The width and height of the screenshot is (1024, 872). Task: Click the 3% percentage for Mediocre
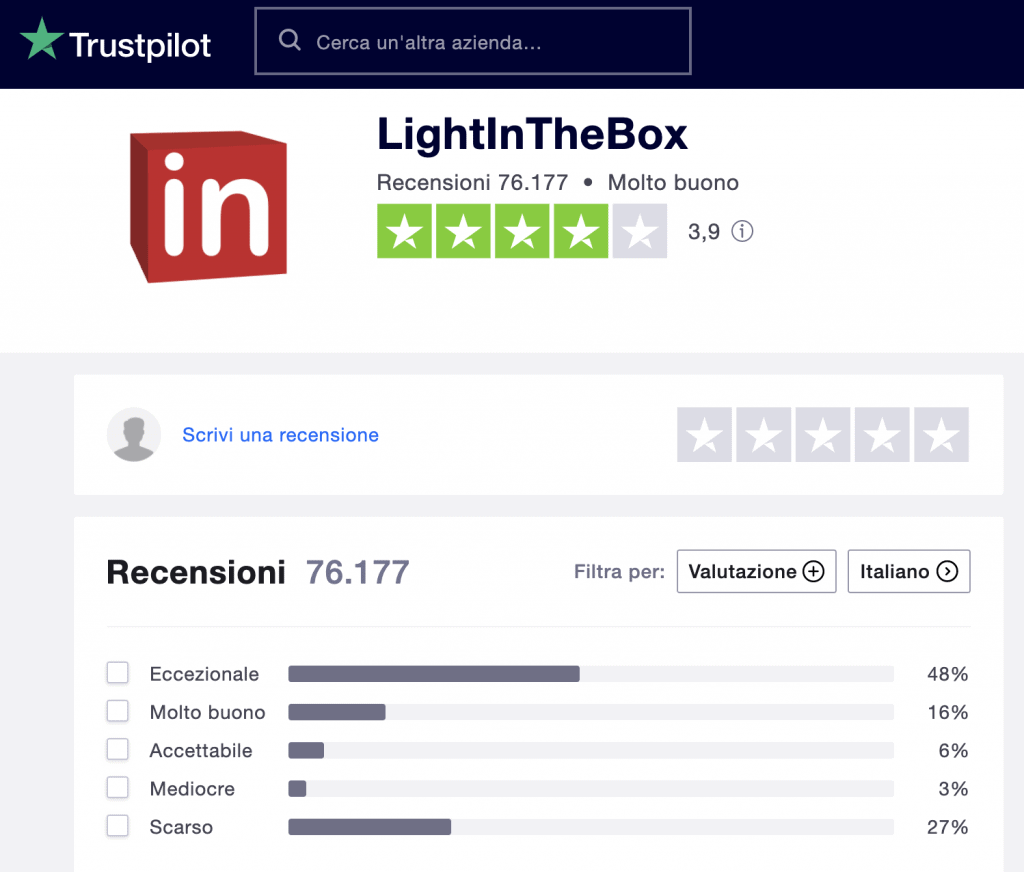pyautogui.click(x=953, y=789)
